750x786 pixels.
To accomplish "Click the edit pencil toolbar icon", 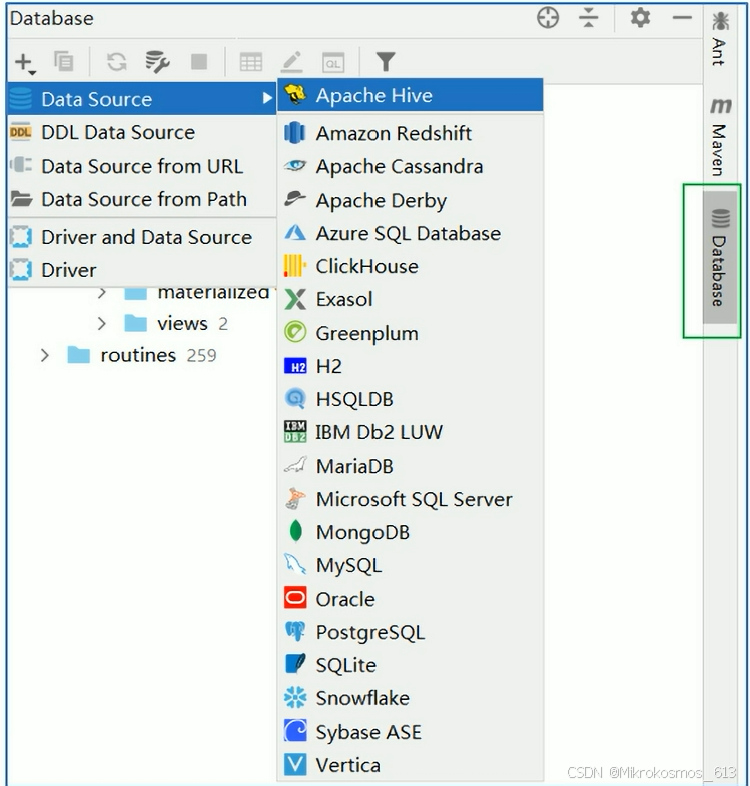I will (292, 62).
